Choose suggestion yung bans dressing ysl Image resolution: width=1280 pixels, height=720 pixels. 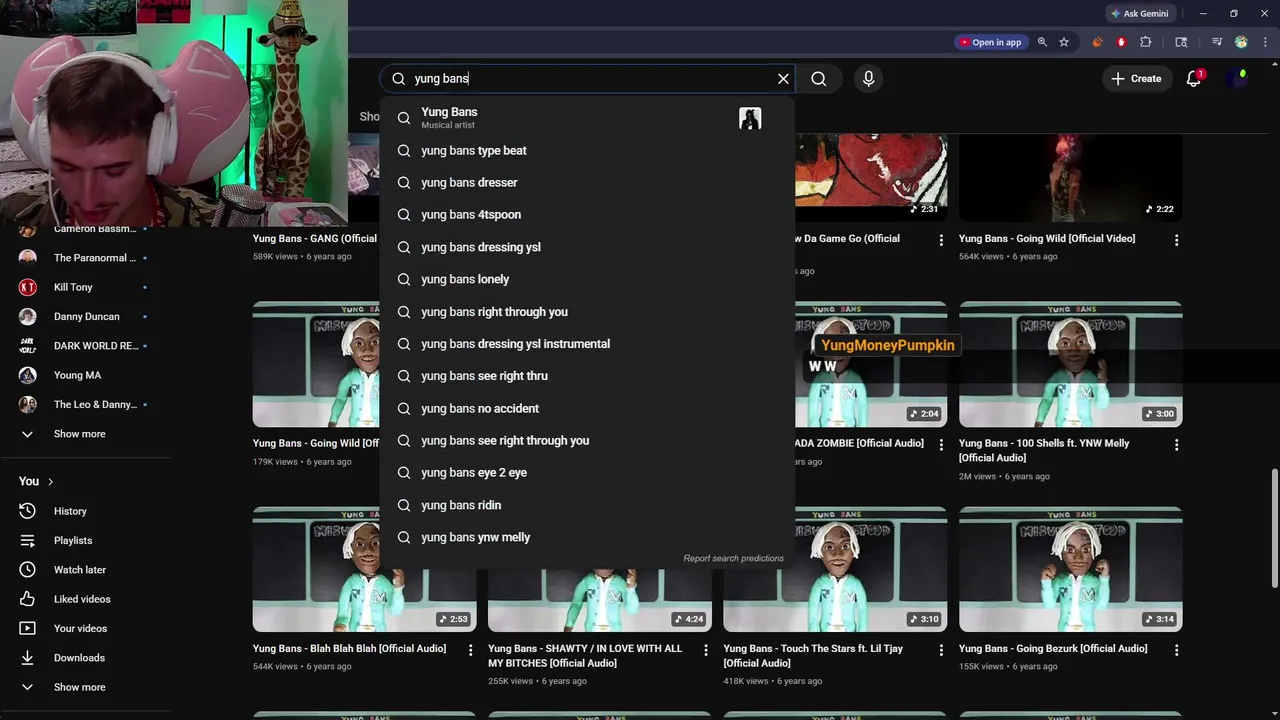(x=587, y=247)
